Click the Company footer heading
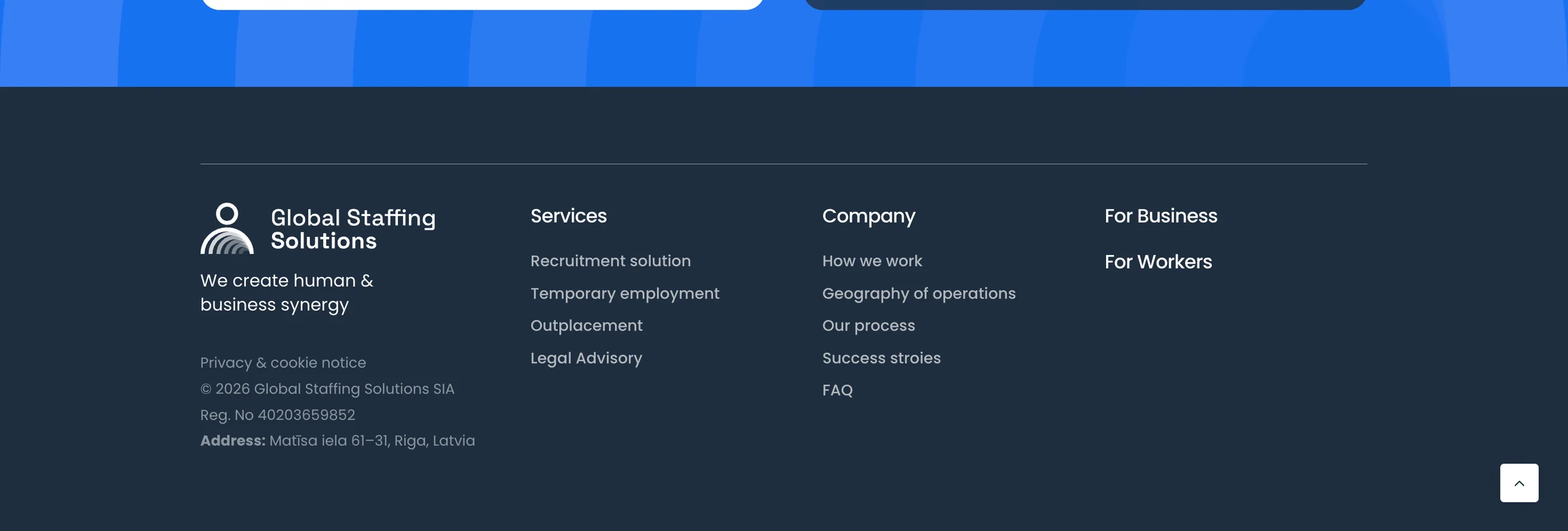 [868, 216]
